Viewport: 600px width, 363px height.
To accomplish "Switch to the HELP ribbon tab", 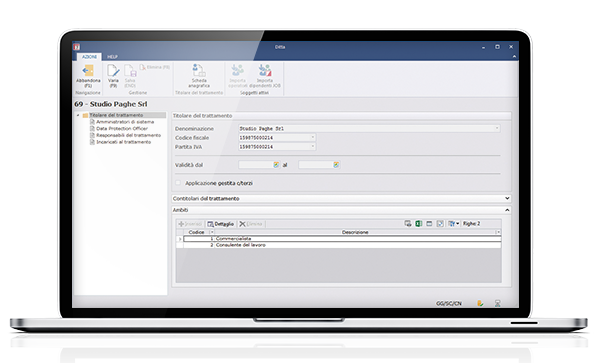I will pyautogui.click(x=112, y=57).
